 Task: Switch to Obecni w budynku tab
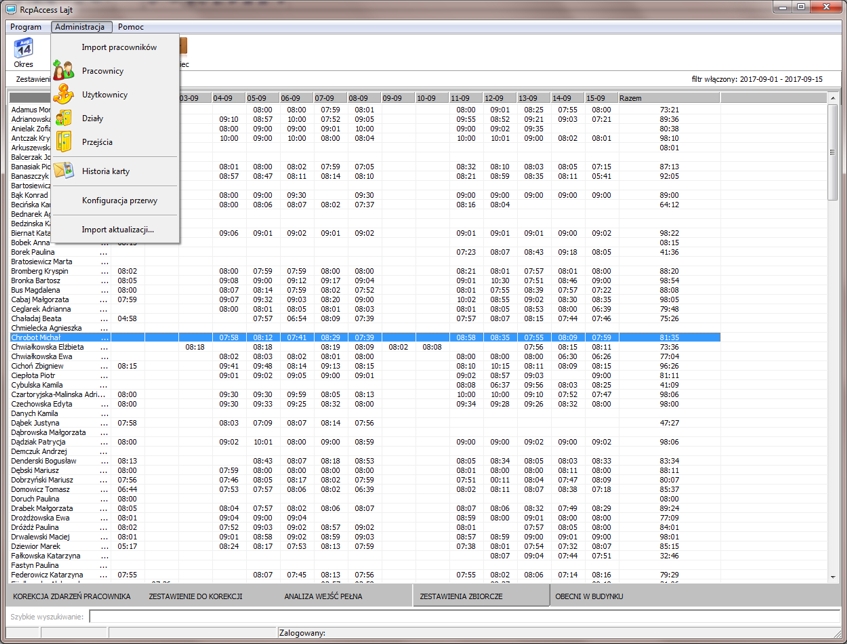[590, 596]
